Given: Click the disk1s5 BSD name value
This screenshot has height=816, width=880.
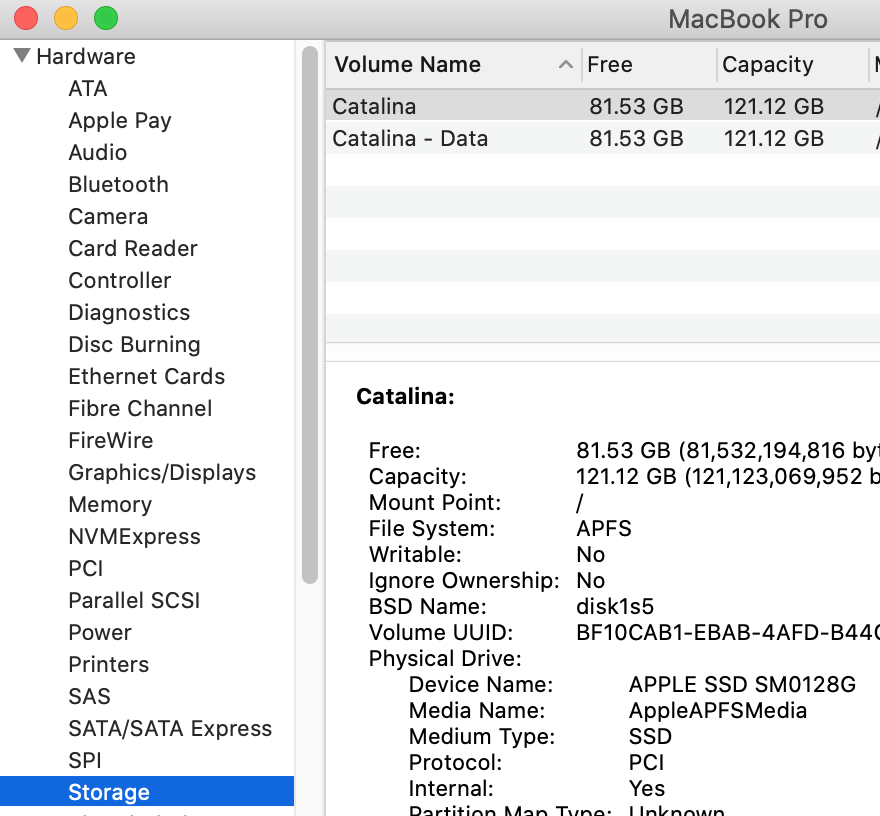Looking at the screenshot, I should click(x=615, y=606).
